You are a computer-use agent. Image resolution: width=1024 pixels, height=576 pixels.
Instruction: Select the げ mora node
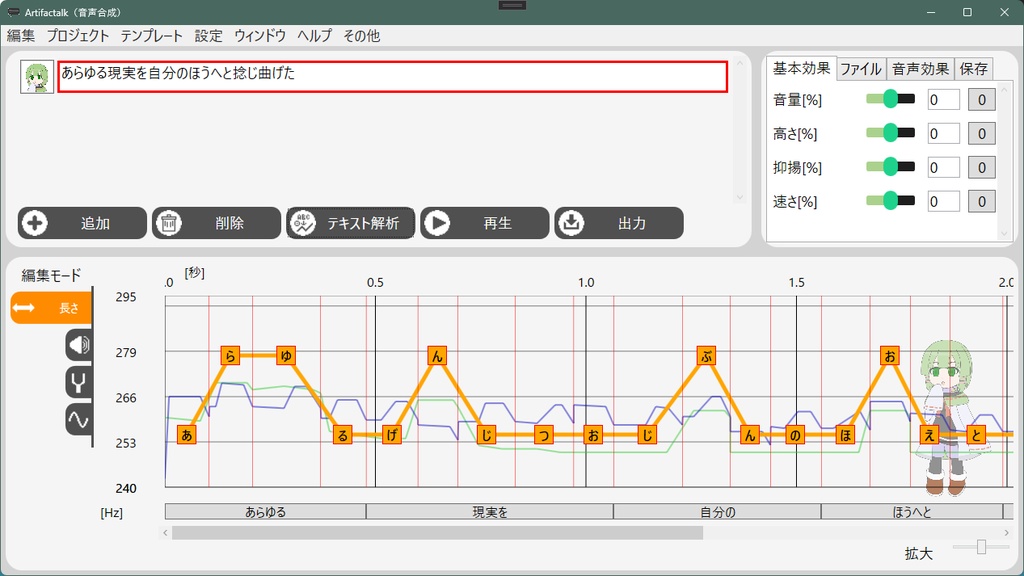point(391,435)
